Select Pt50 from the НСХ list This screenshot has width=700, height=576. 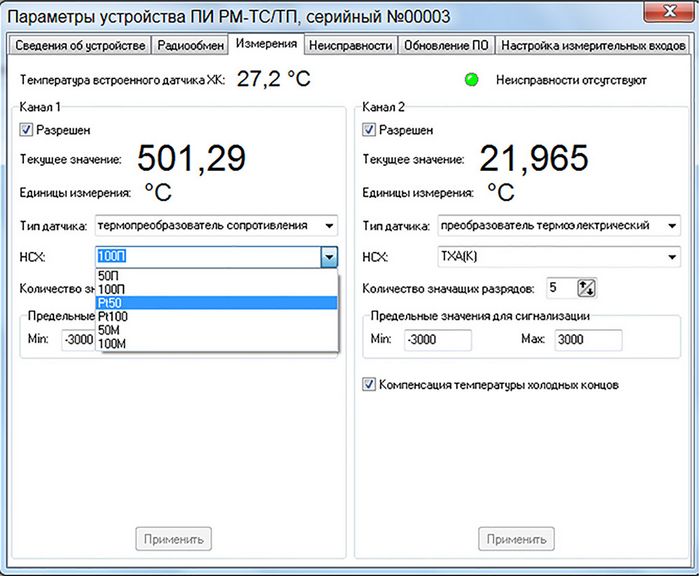110,302
